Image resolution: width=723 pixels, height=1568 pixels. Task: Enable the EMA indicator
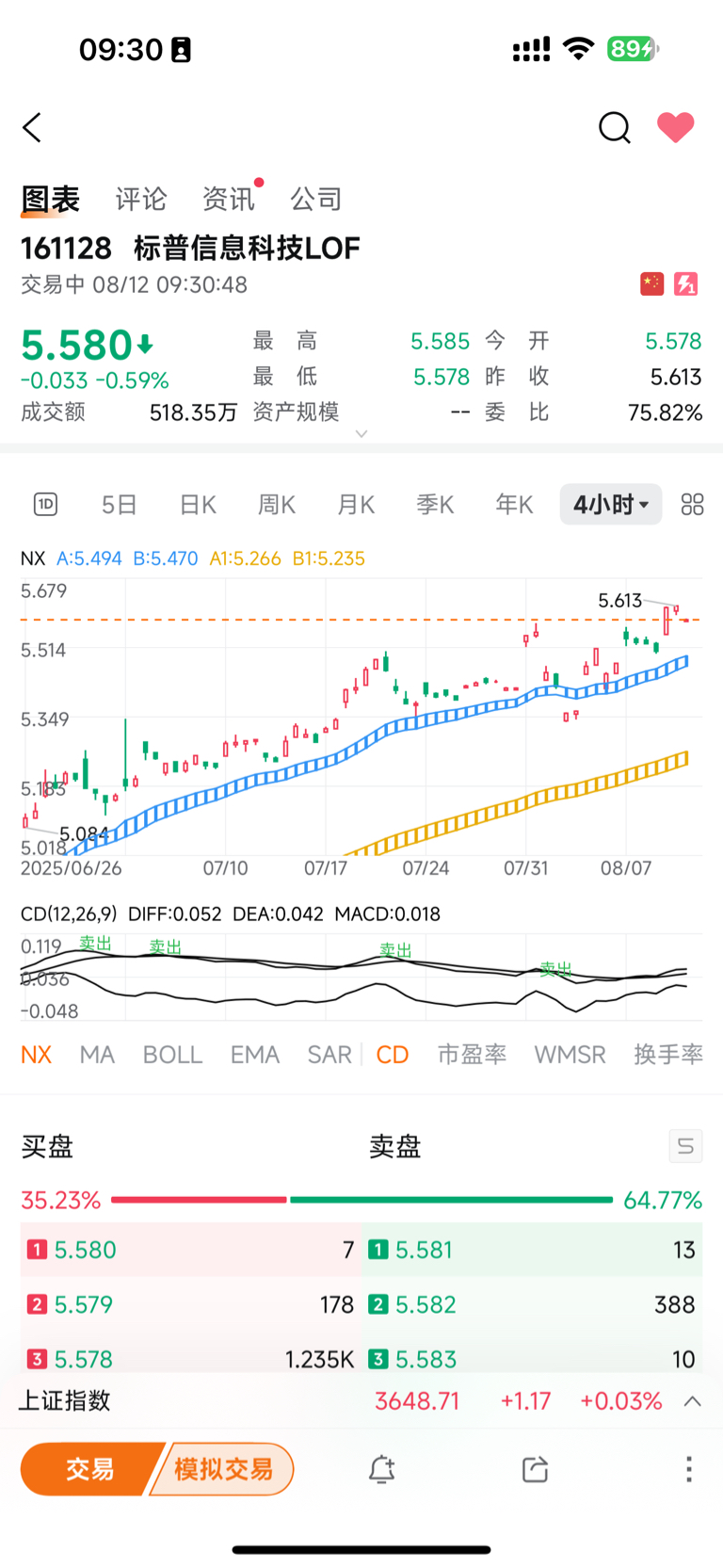point(255,1055)
